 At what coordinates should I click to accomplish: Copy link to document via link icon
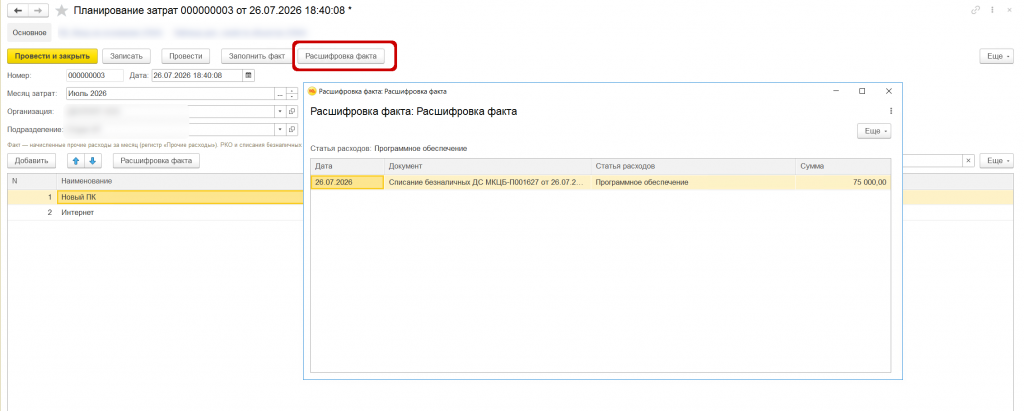point(976,10)
